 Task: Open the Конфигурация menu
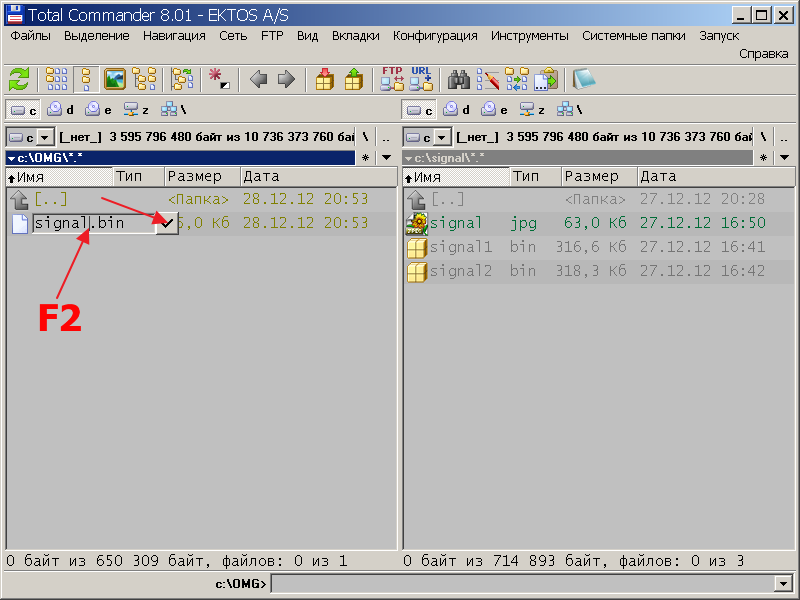point(435,35)
